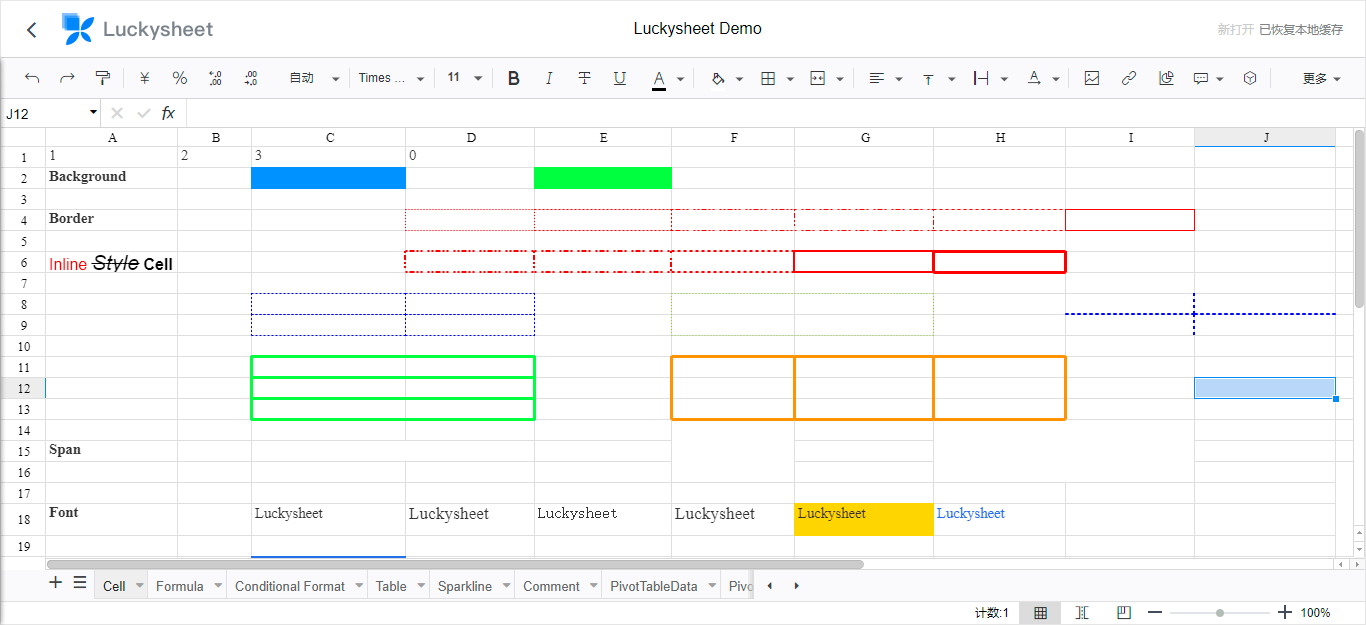Select row header 6
The width and height of the screenshot is (1366, 625).
23,262
